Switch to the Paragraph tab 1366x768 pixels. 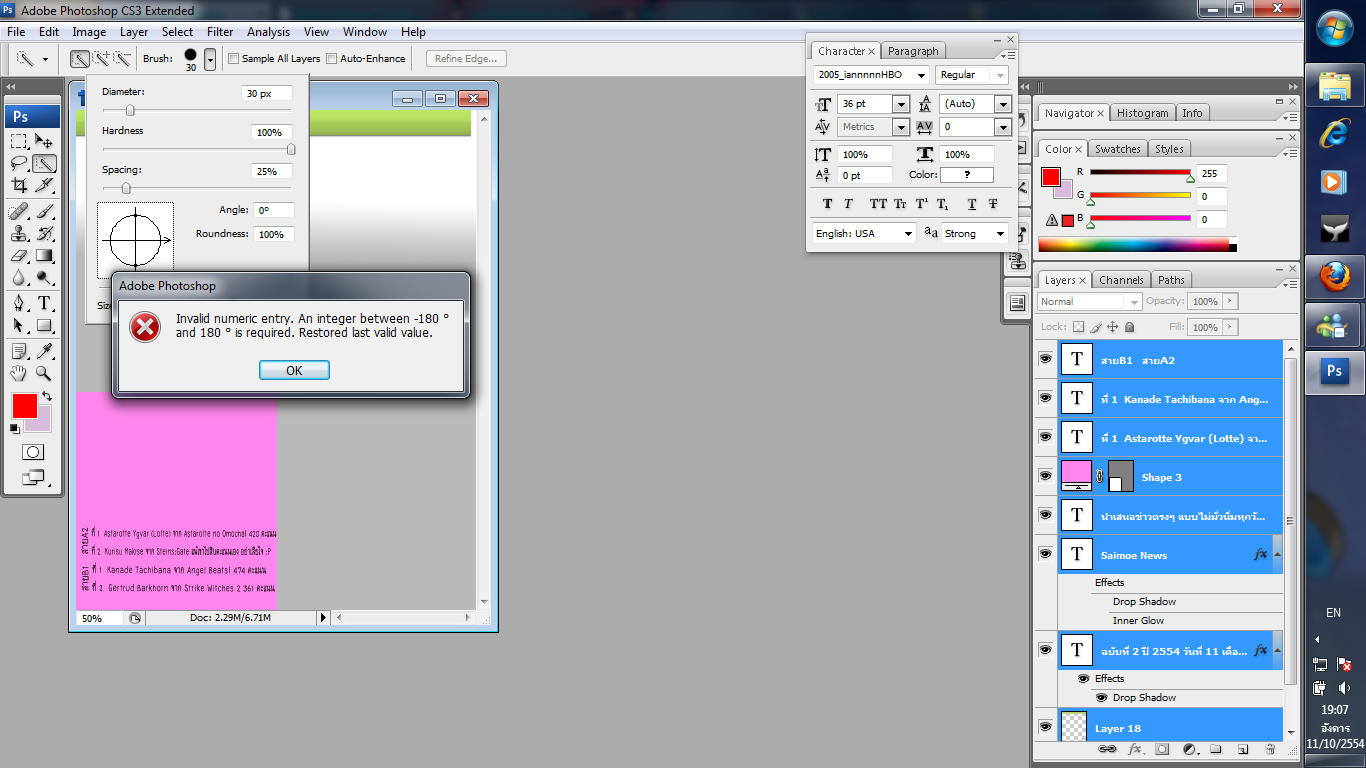(x=913, y=51)
